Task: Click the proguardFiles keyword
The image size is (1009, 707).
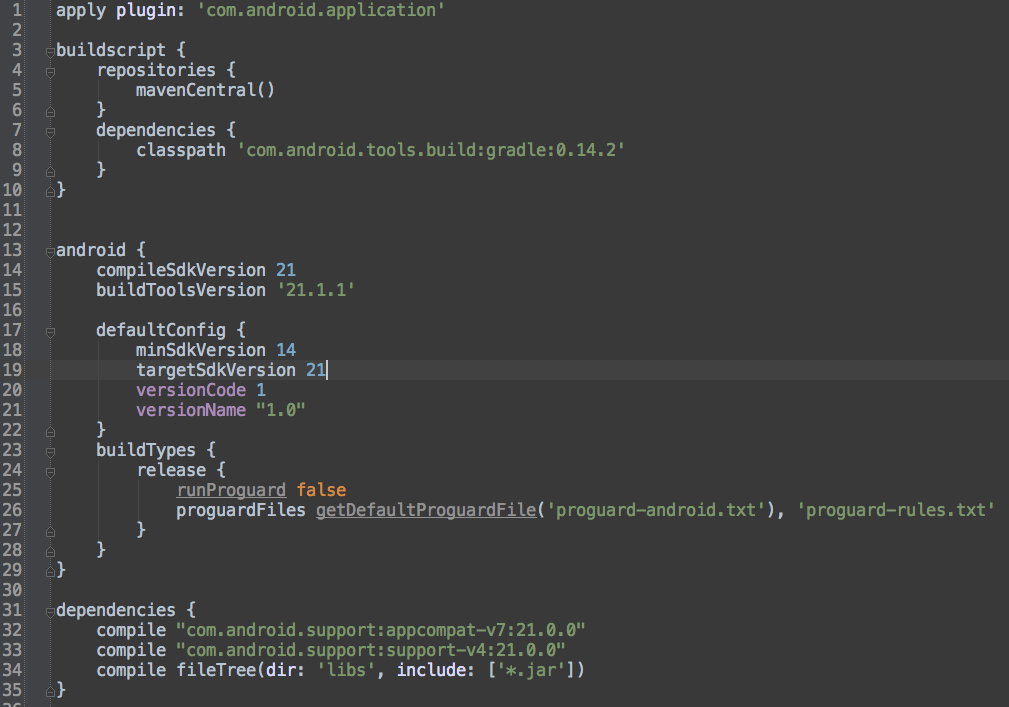Action: tap(241, 510)
